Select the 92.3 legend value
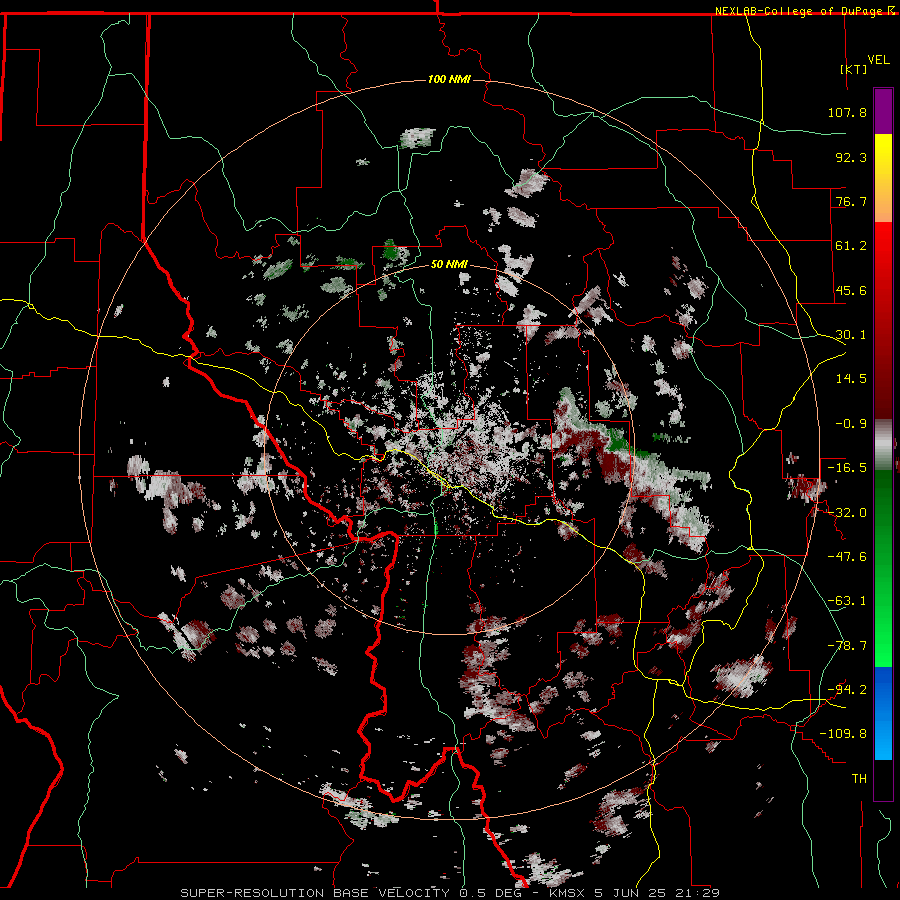 tap(851, 157)
